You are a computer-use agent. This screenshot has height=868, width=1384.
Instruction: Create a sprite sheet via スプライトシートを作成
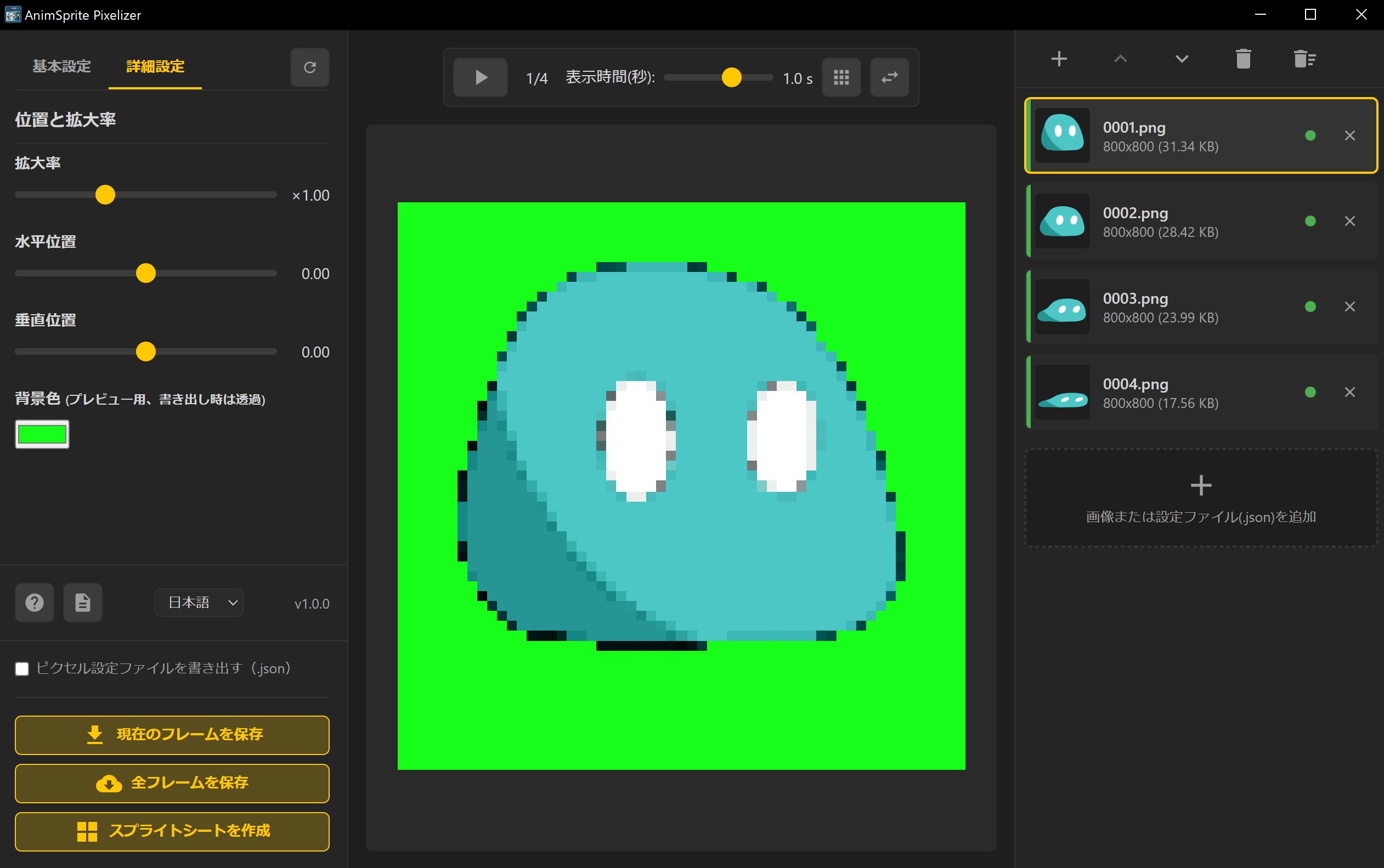pyautogui.click(x=172, y=831)
